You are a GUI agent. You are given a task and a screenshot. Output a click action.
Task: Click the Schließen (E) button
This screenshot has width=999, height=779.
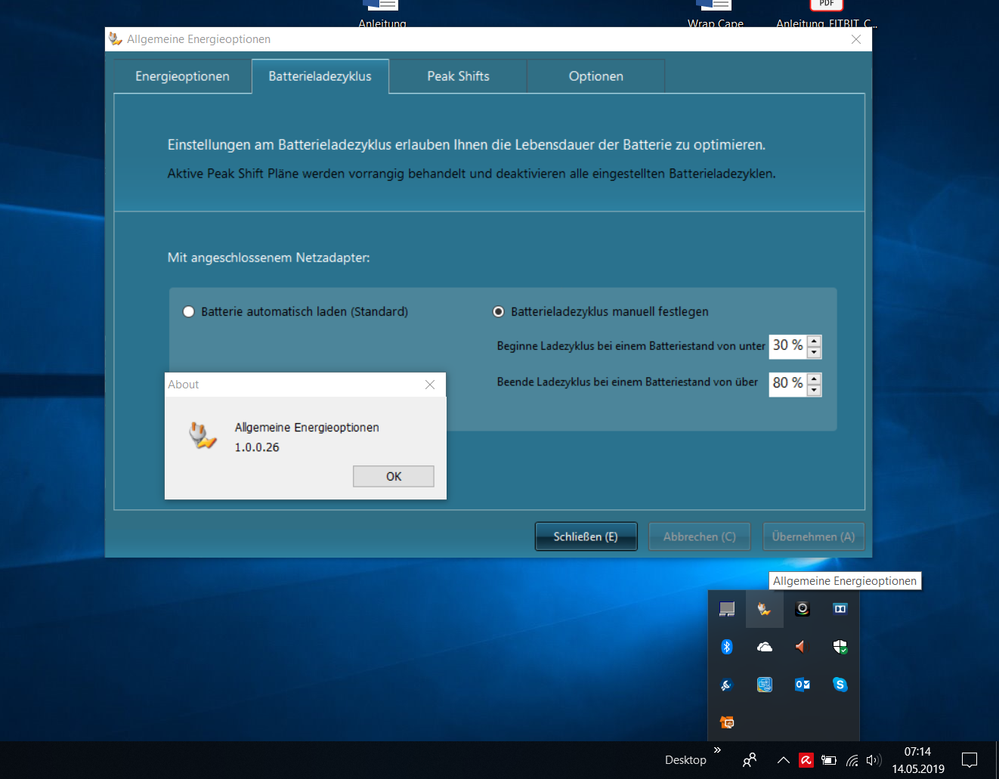(586, 537)
